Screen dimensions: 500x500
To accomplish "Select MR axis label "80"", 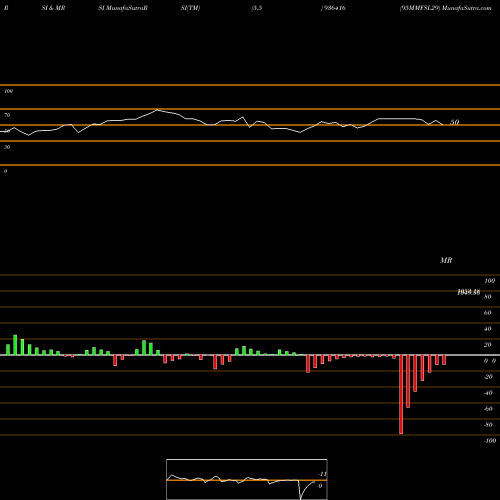I will point(488,297).
